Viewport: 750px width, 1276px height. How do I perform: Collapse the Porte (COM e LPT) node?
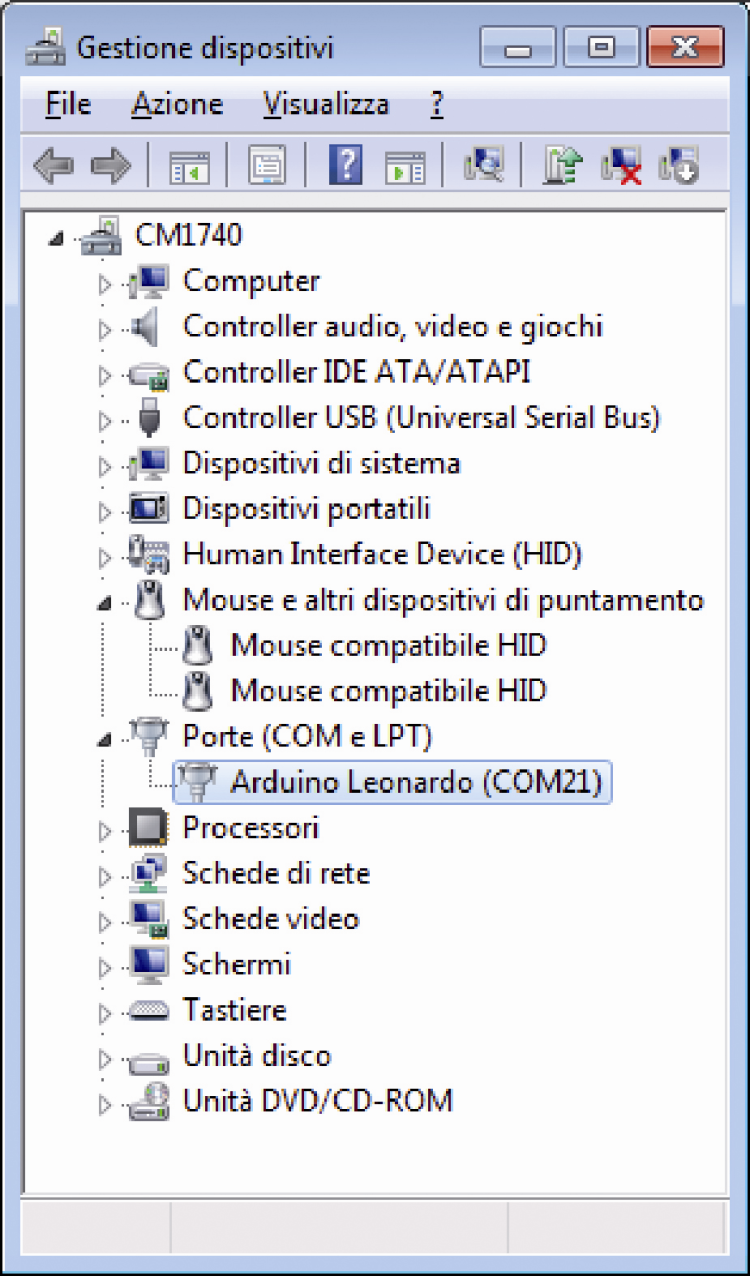105,740
